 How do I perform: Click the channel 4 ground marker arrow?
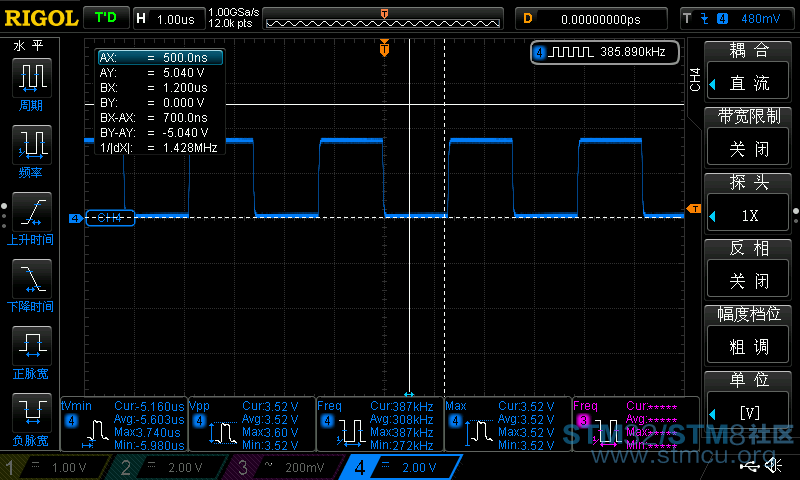[x=76, y=218]
